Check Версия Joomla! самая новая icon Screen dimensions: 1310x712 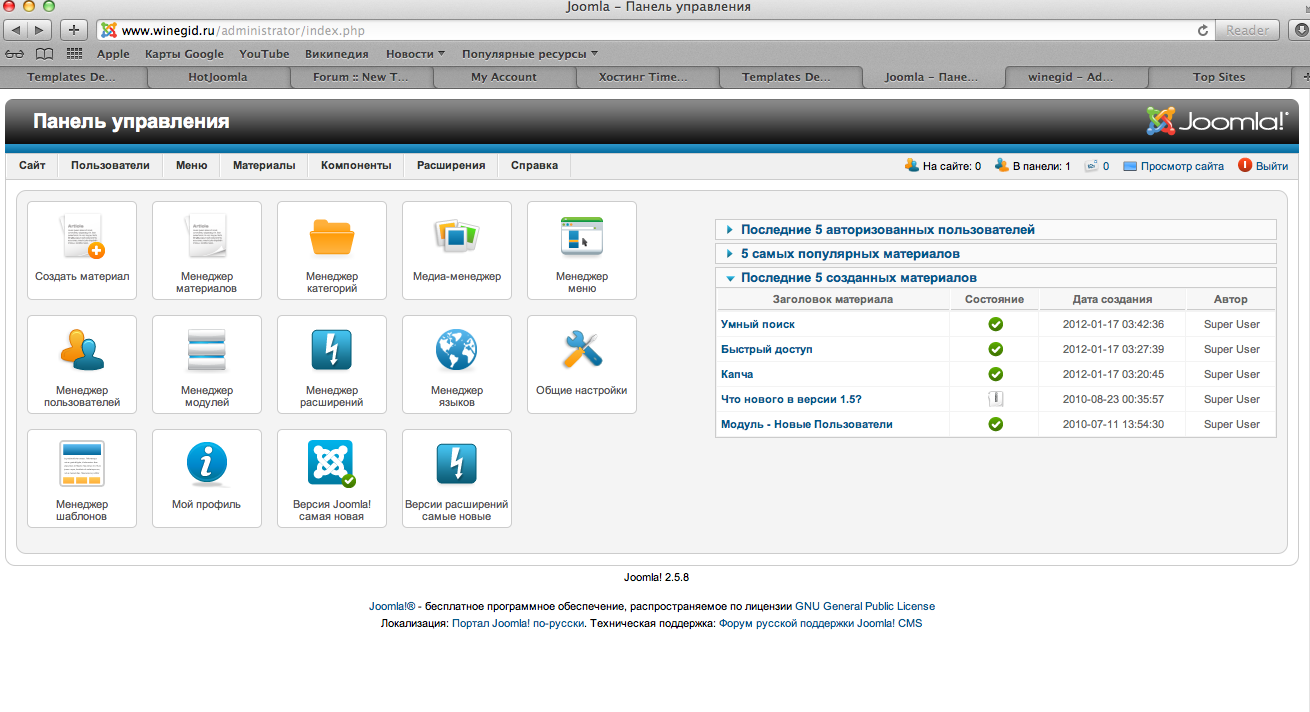pyautogui.click(x=332, y=478)
